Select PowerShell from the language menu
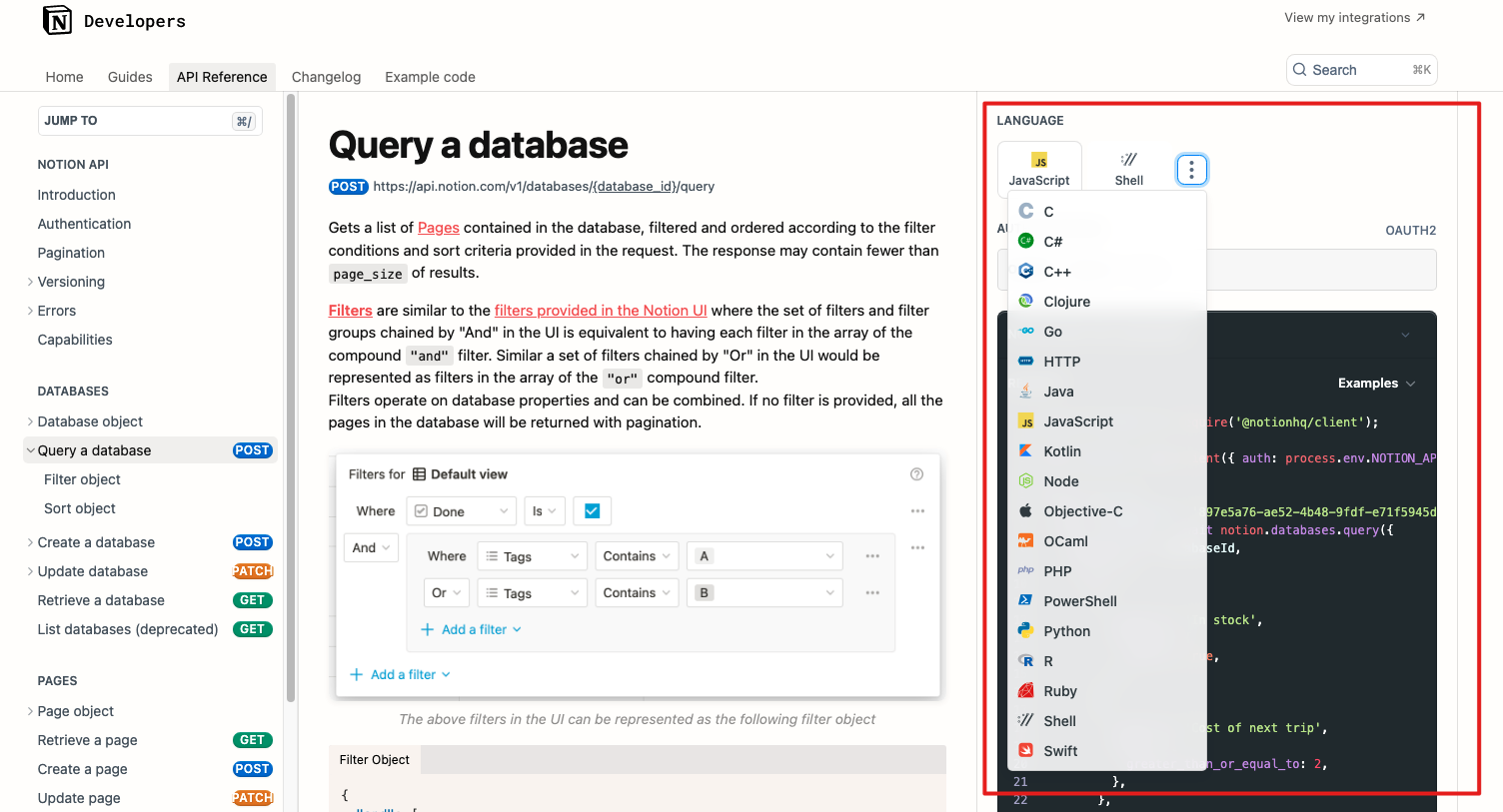The width and height of the screenshot is (1503, 812). click(1079, 601)
